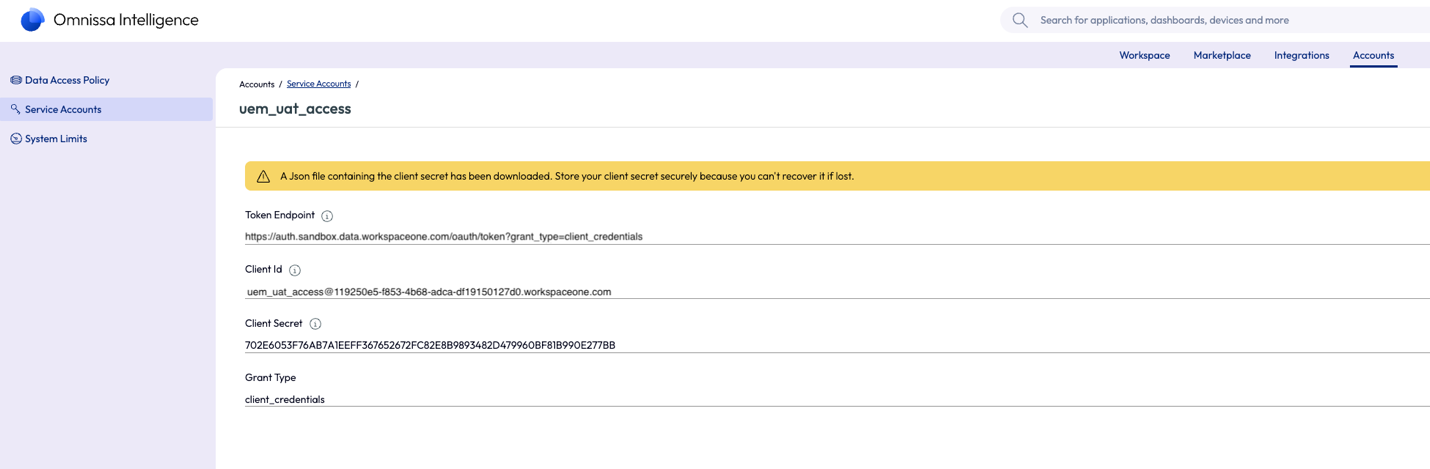The image size is (1430, 469).
Task: Click the warning triangle icon in banner
Action: tap(263, 176)
